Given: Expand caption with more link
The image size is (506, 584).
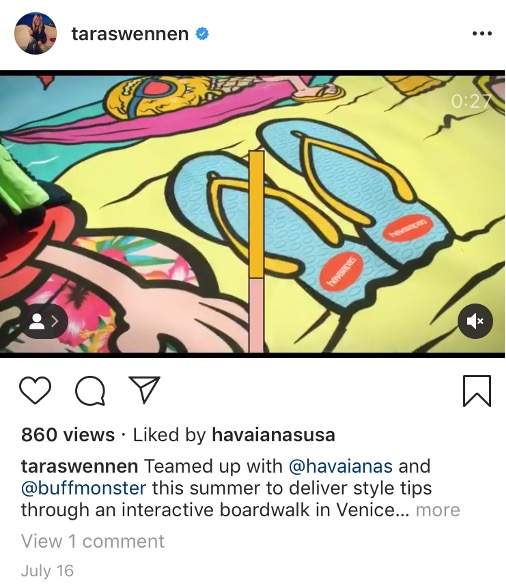Looking at the screenshot, I should [x=438, y=510].
